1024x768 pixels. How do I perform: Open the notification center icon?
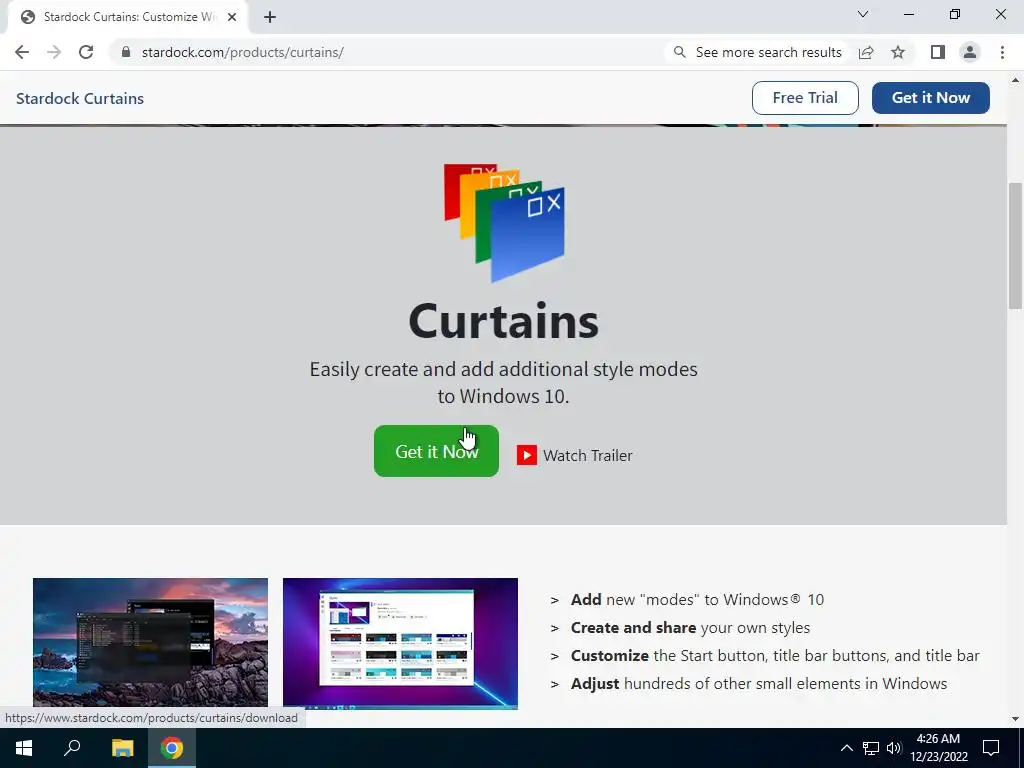tap(991, 748)
